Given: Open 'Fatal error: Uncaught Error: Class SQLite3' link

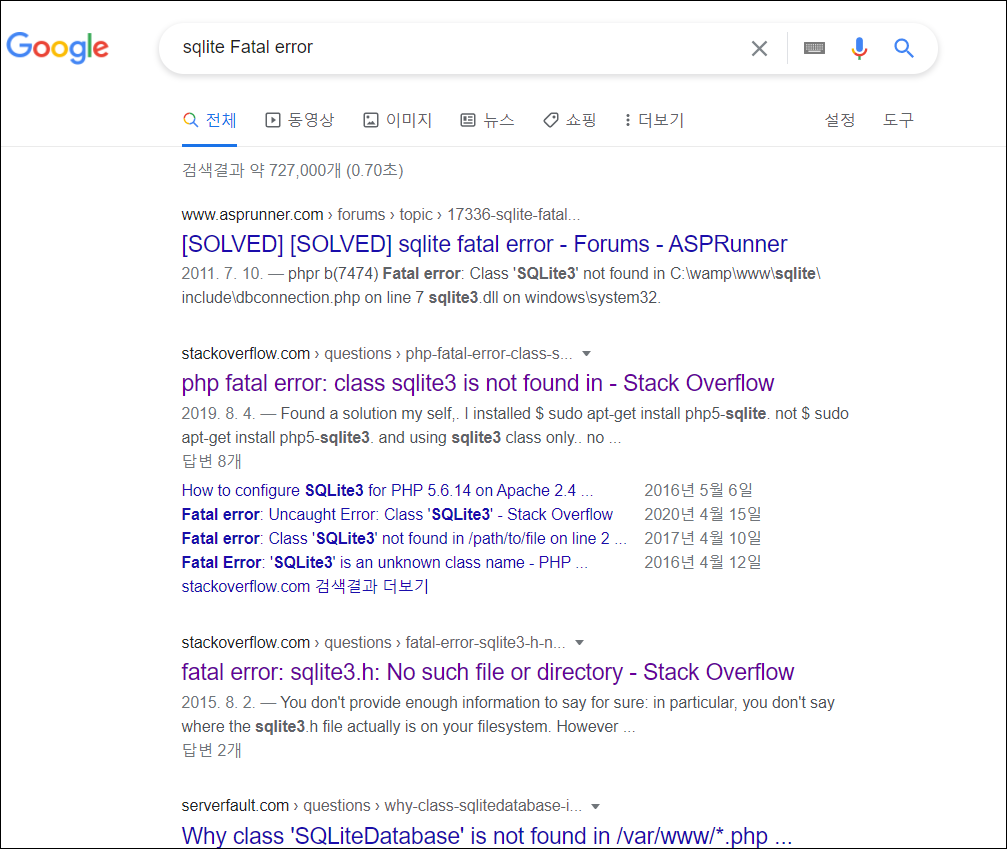Looking at the screenshot, I should [x=397, y=514].
